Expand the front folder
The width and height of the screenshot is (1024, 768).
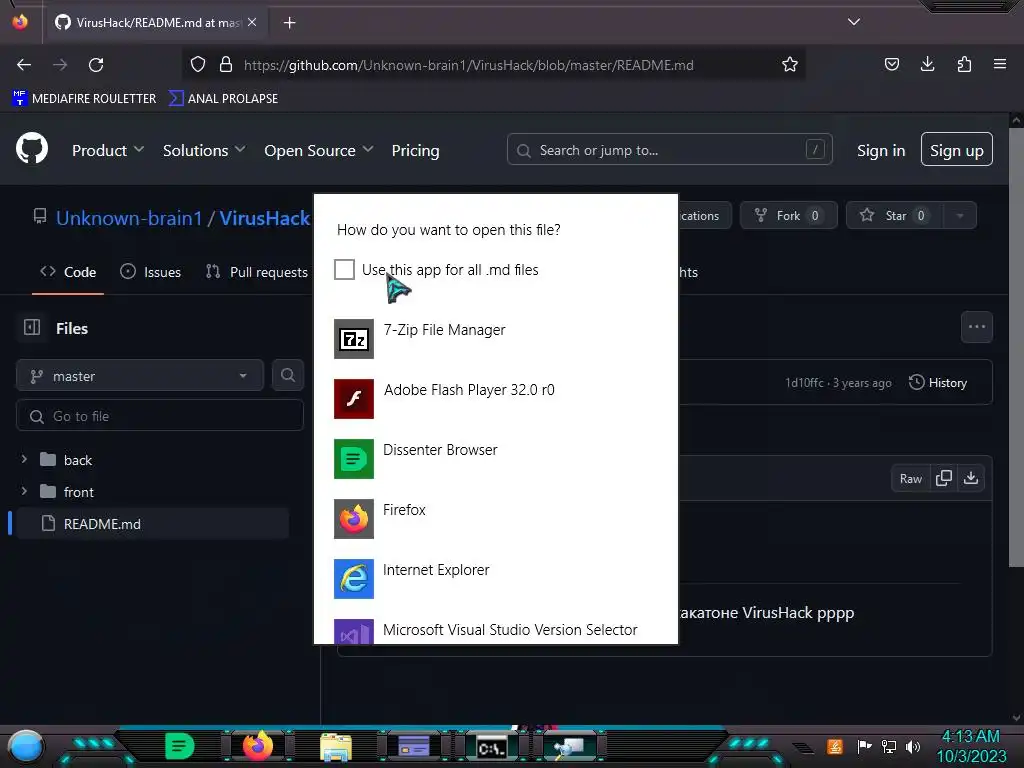point(24,491)
